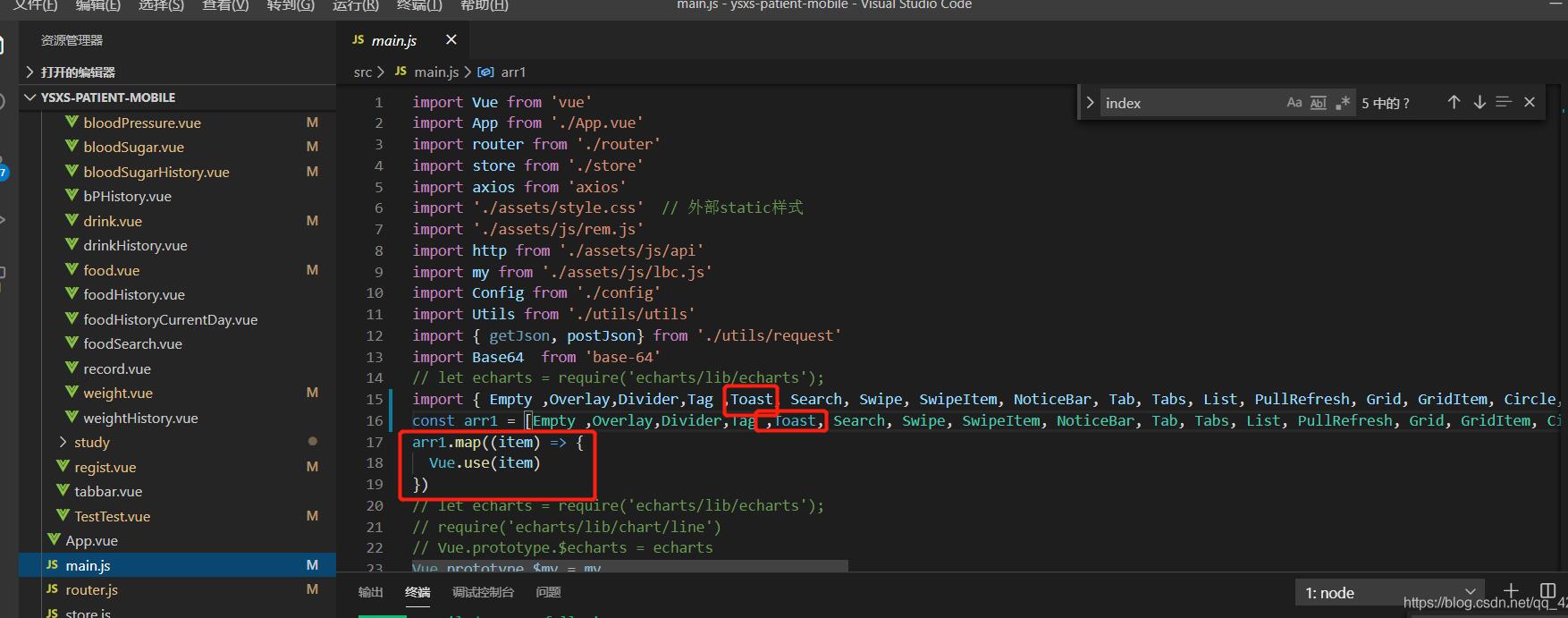
Task: Open the 查看(V) menu
Action: [x=225, y=5]
